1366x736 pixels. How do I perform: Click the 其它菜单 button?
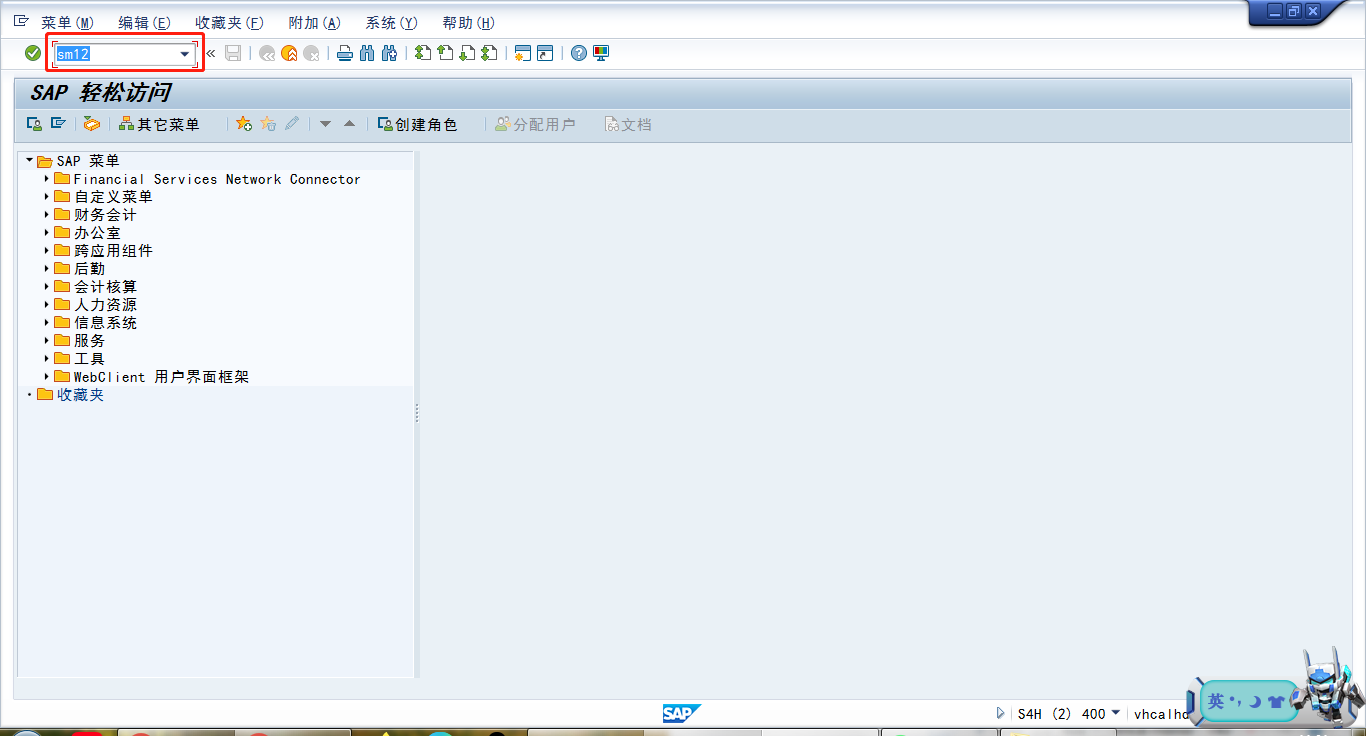click(159, 124)
